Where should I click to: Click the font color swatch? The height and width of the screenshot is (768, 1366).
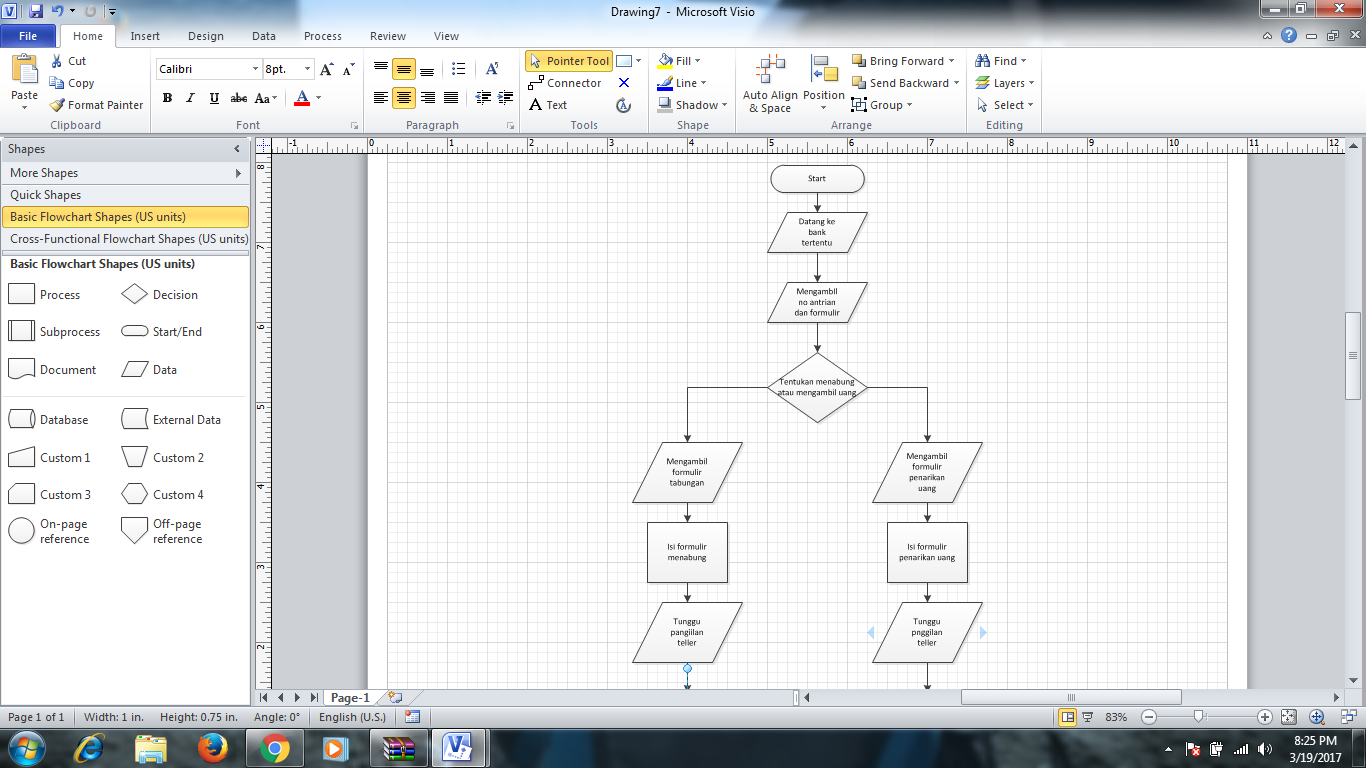tap(303, 98)
